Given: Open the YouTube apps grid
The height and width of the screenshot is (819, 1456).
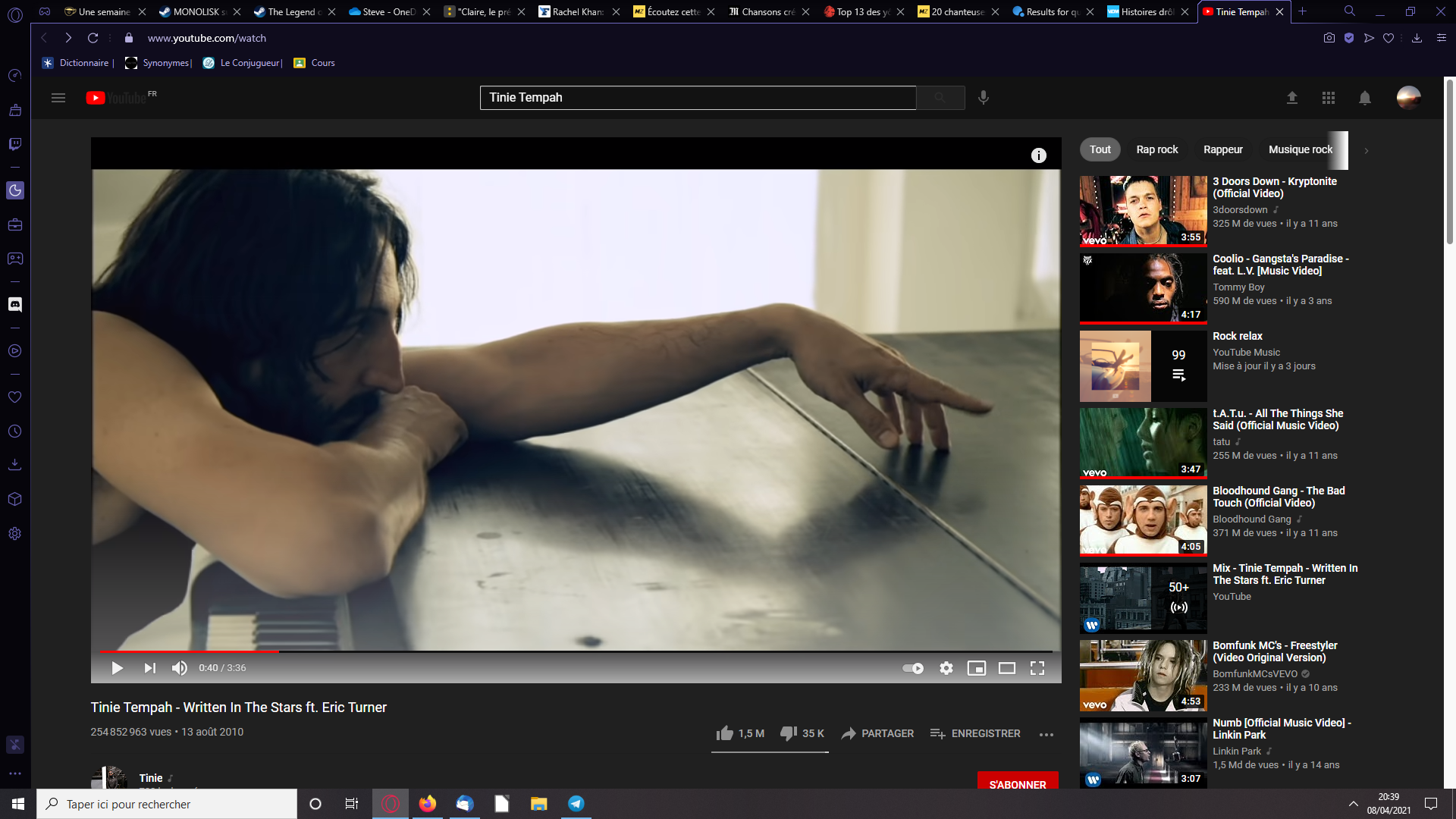Looking at the screenshot, I should 1329,98.
